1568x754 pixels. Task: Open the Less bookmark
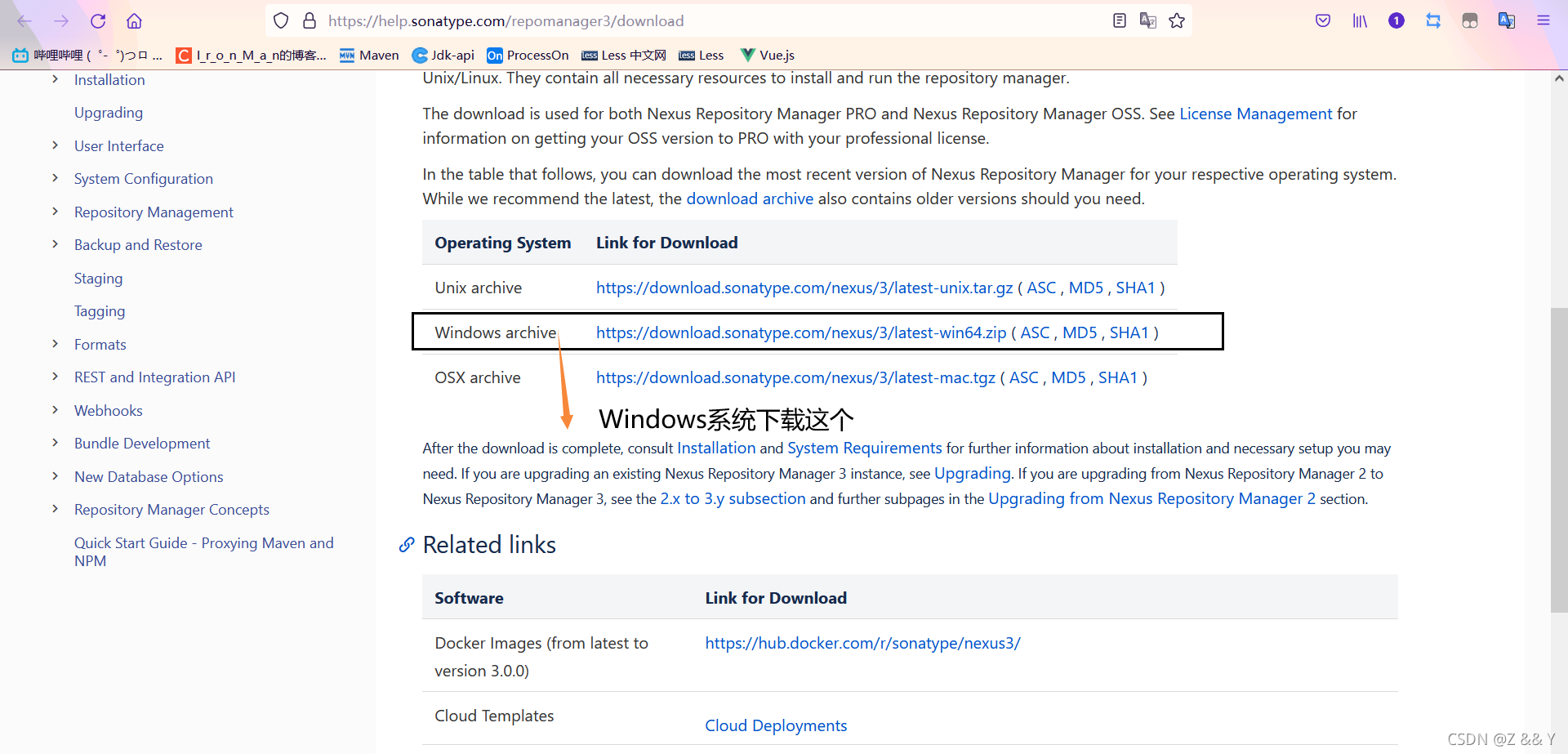(x=702, y=56)
